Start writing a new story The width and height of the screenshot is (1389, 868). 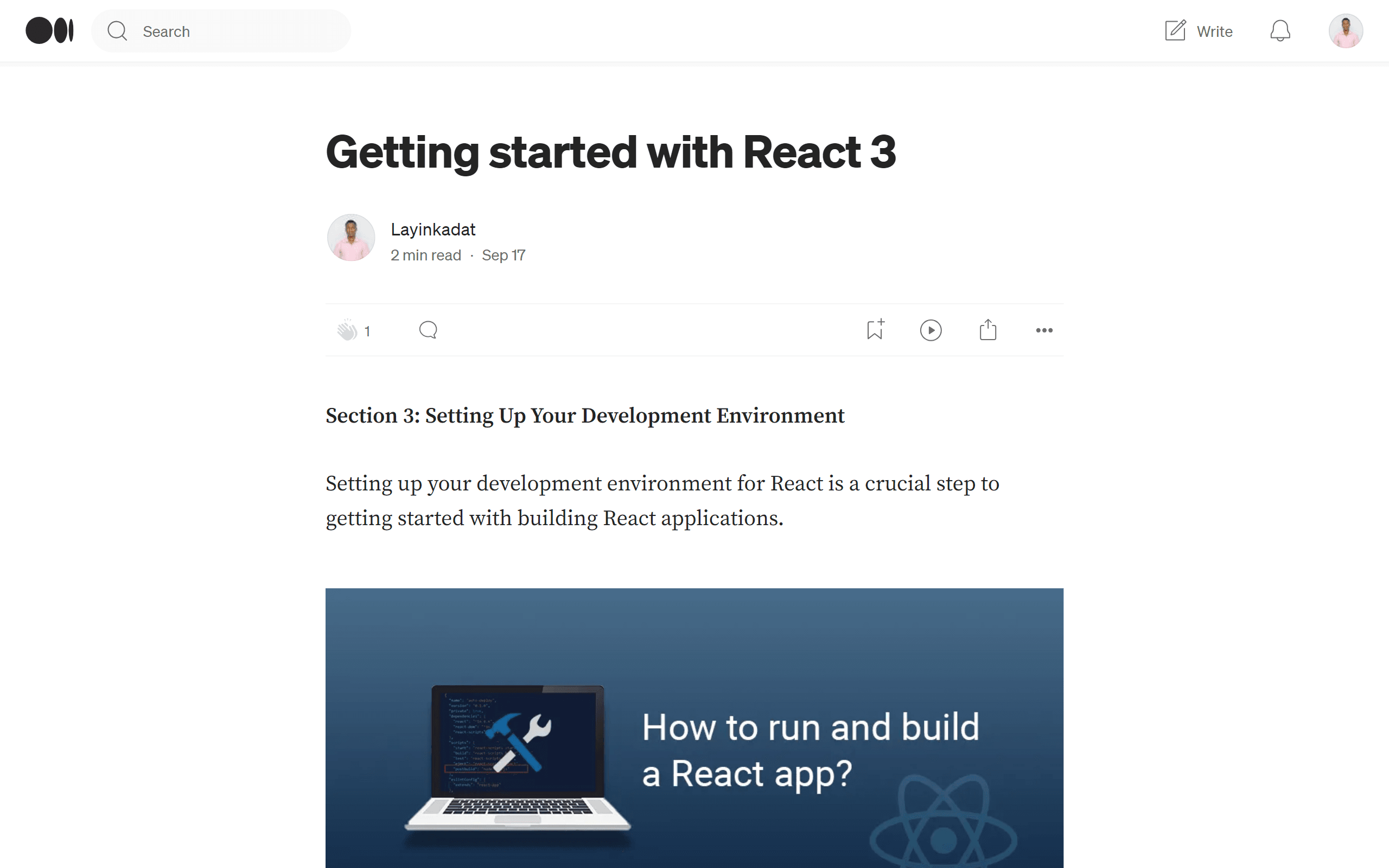click(x=1199, y=31)
